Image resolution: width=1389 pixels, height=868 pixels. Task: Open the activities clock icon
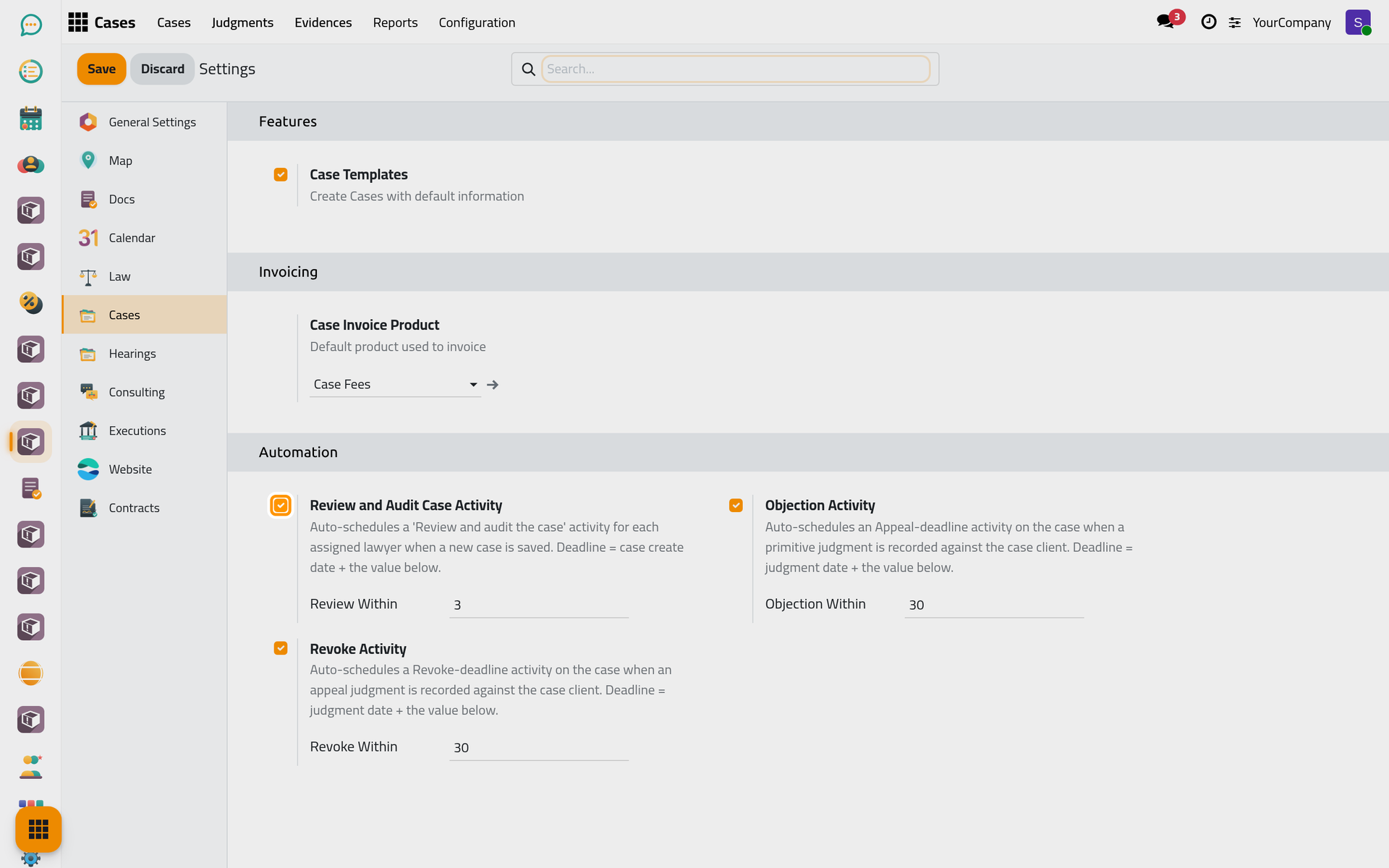[1208, 22]
